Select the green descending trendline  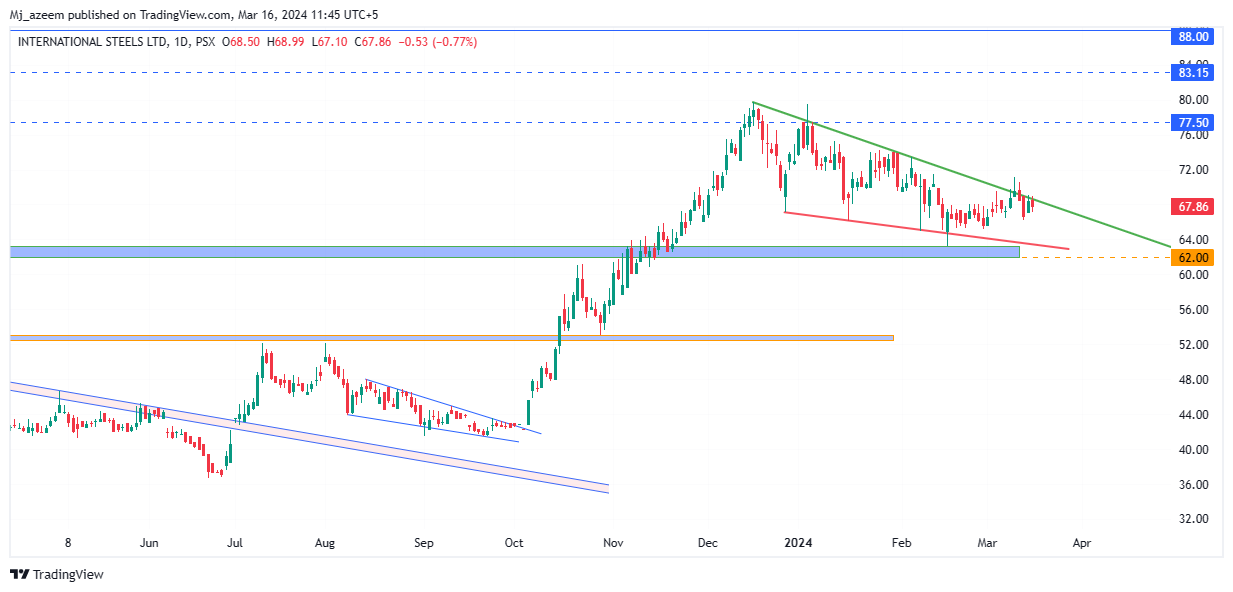point(960,174)
